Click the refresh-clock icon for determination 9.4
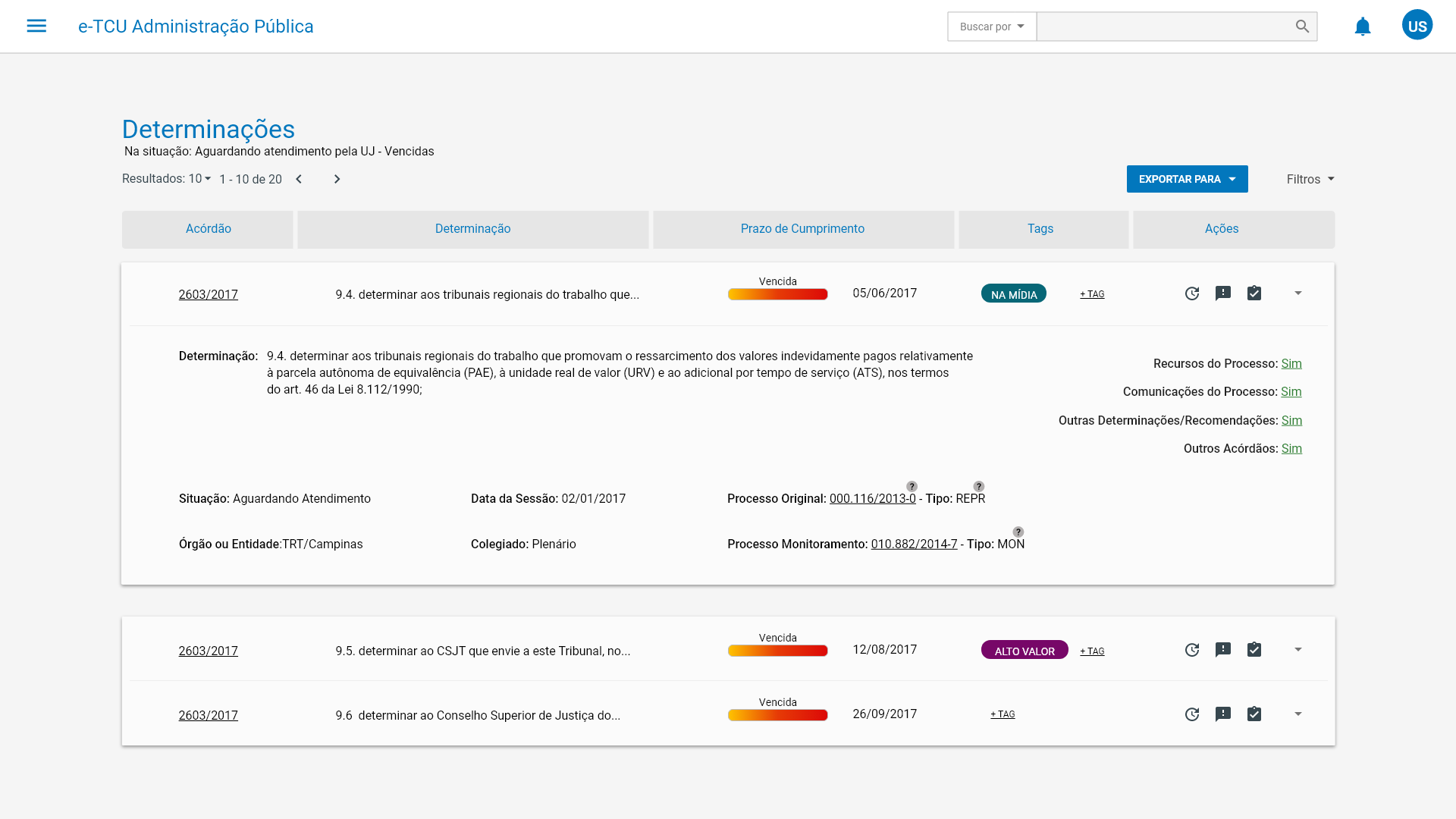Image resolution: width=1456 pixels, height=819 pixels. 1192,293
